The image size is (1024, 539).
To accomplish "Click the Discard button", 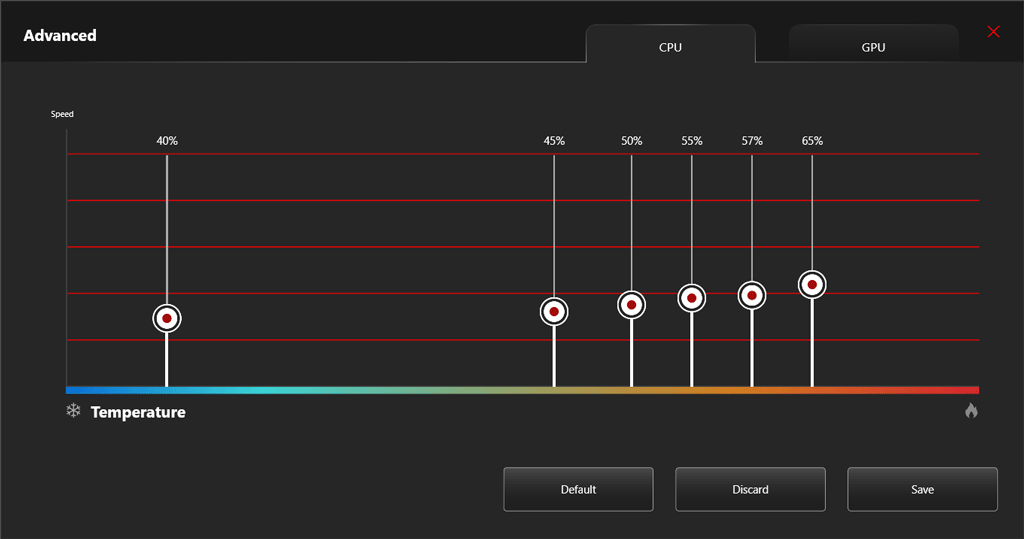I will tap(750, 489).
